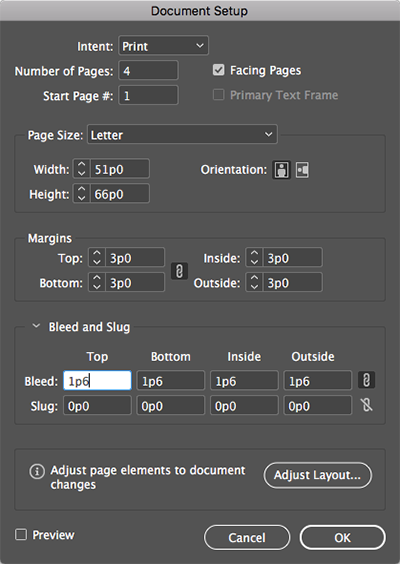Uncheck the Facing Pages checkbox
400x564 pixels.
(218, 70)
